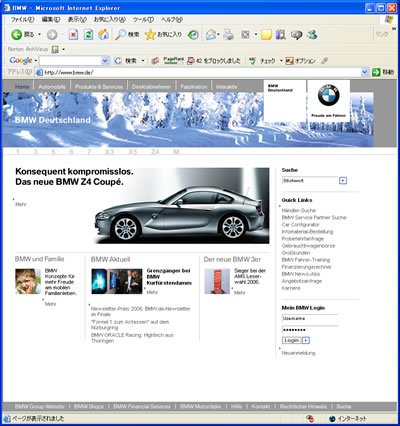Launch the Messenger people icon

312,35
